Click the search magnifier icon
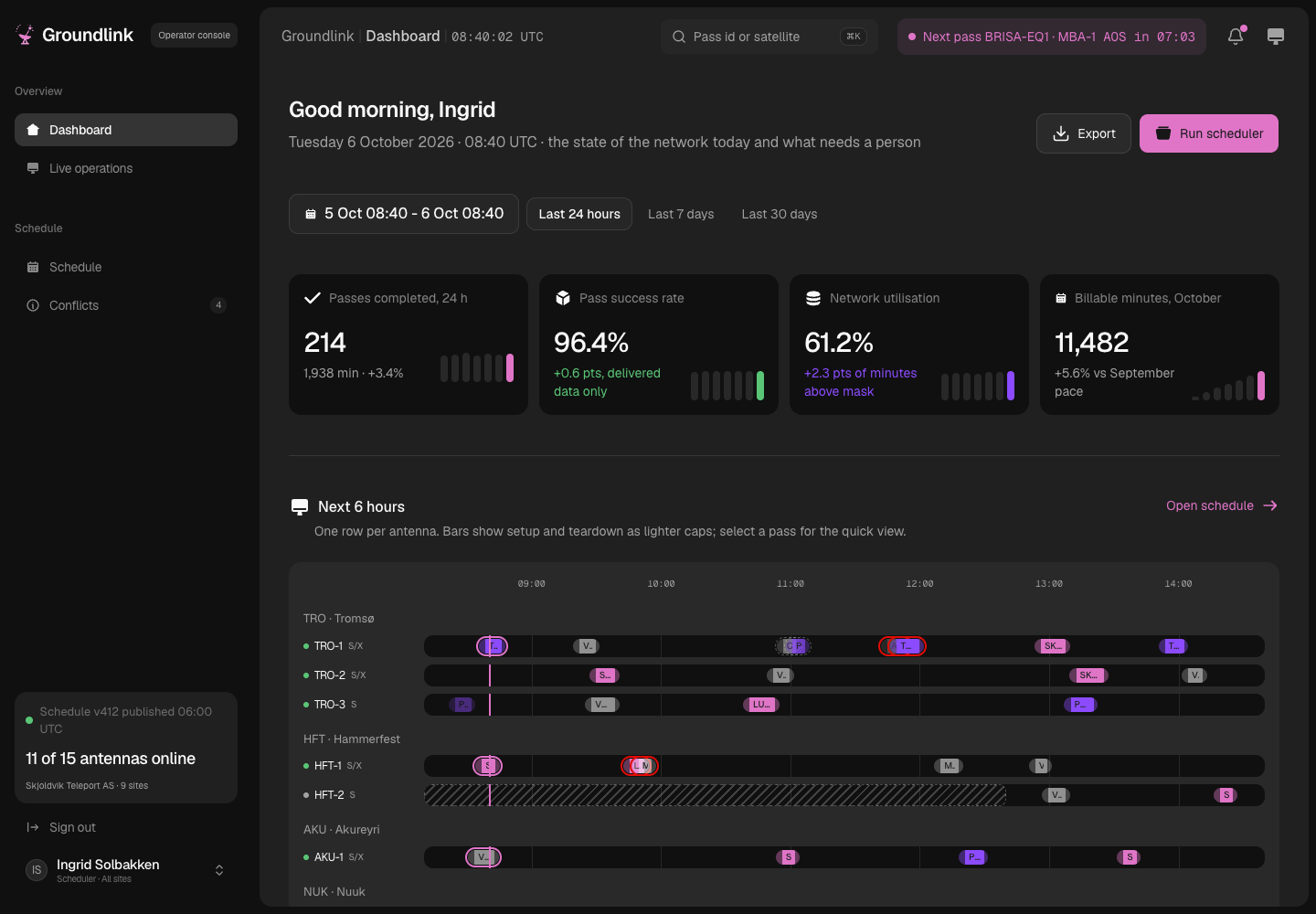Image resolution: width=1316 pixels, height=914 pixels. (679, 37)
